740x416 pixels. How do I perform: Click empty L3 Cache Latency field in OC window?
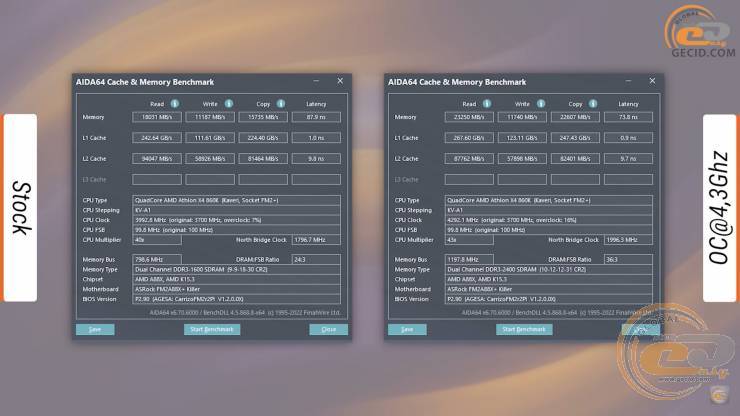[x=628, y=179]
